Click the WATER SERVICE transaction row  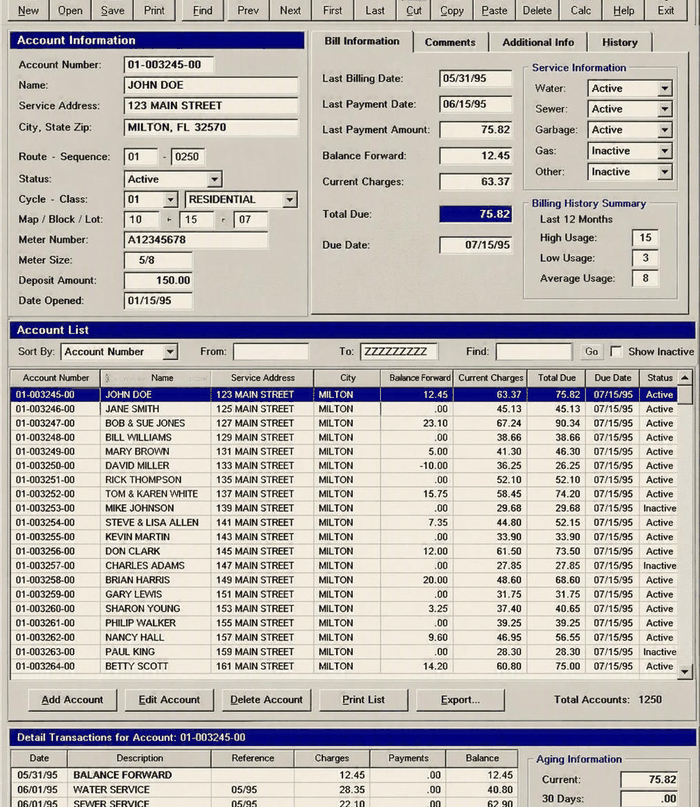[264, 790]
